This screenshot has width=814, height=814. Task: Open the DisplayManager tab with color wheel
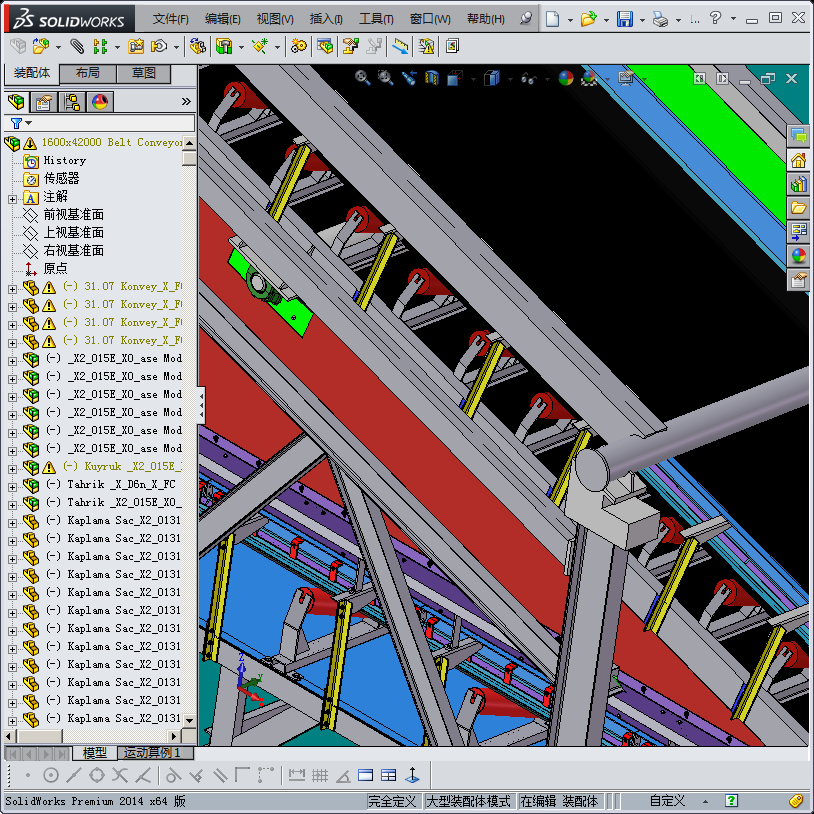100,102
